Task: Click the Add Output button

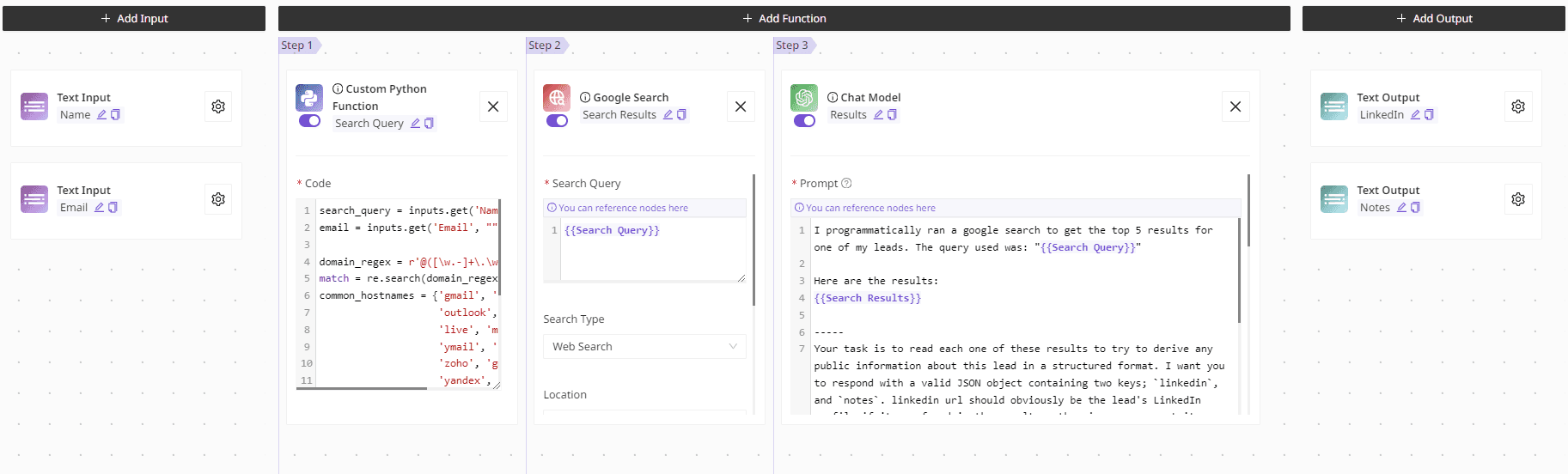Action: (x=1433, y=18)
